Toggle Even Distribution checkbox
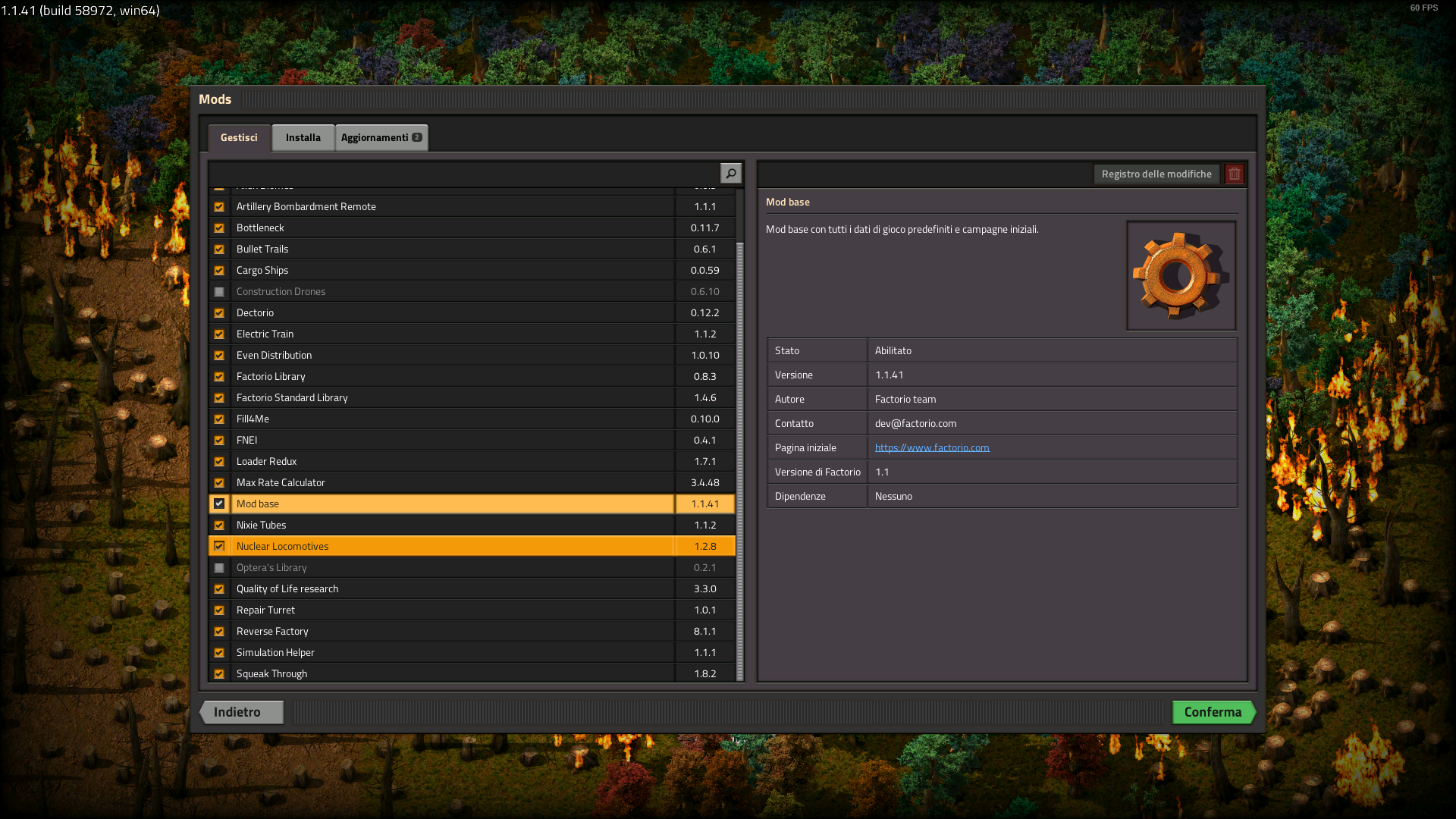This screenshot has height=819, width=1456. (x=219, y=355)
